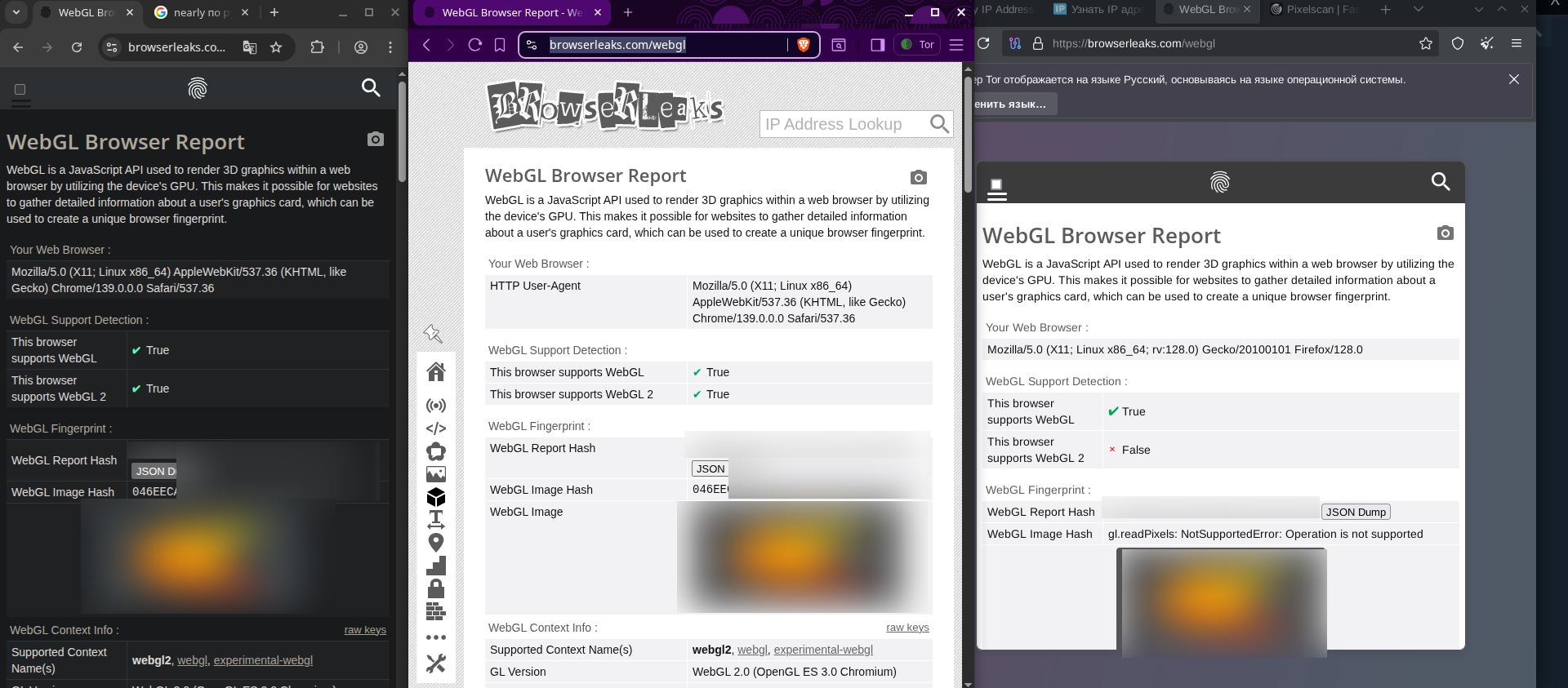Open Tor Browser's shield security level icon

click(x=1458, y=43)
